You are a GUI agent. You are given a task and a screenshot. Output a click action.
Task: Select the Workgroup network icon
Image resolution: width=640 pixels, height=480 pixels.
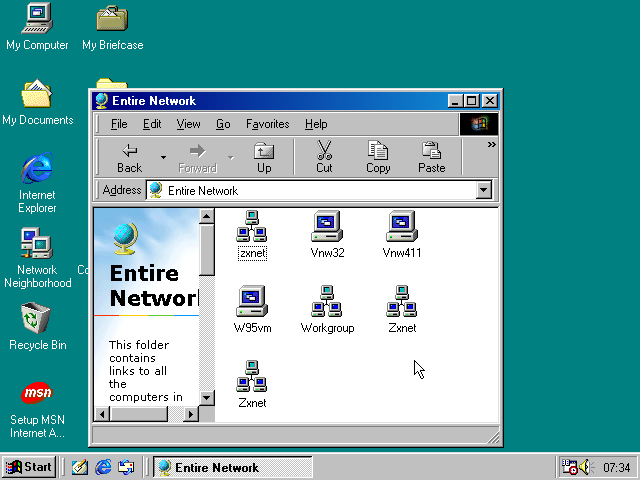click(327, 309)
